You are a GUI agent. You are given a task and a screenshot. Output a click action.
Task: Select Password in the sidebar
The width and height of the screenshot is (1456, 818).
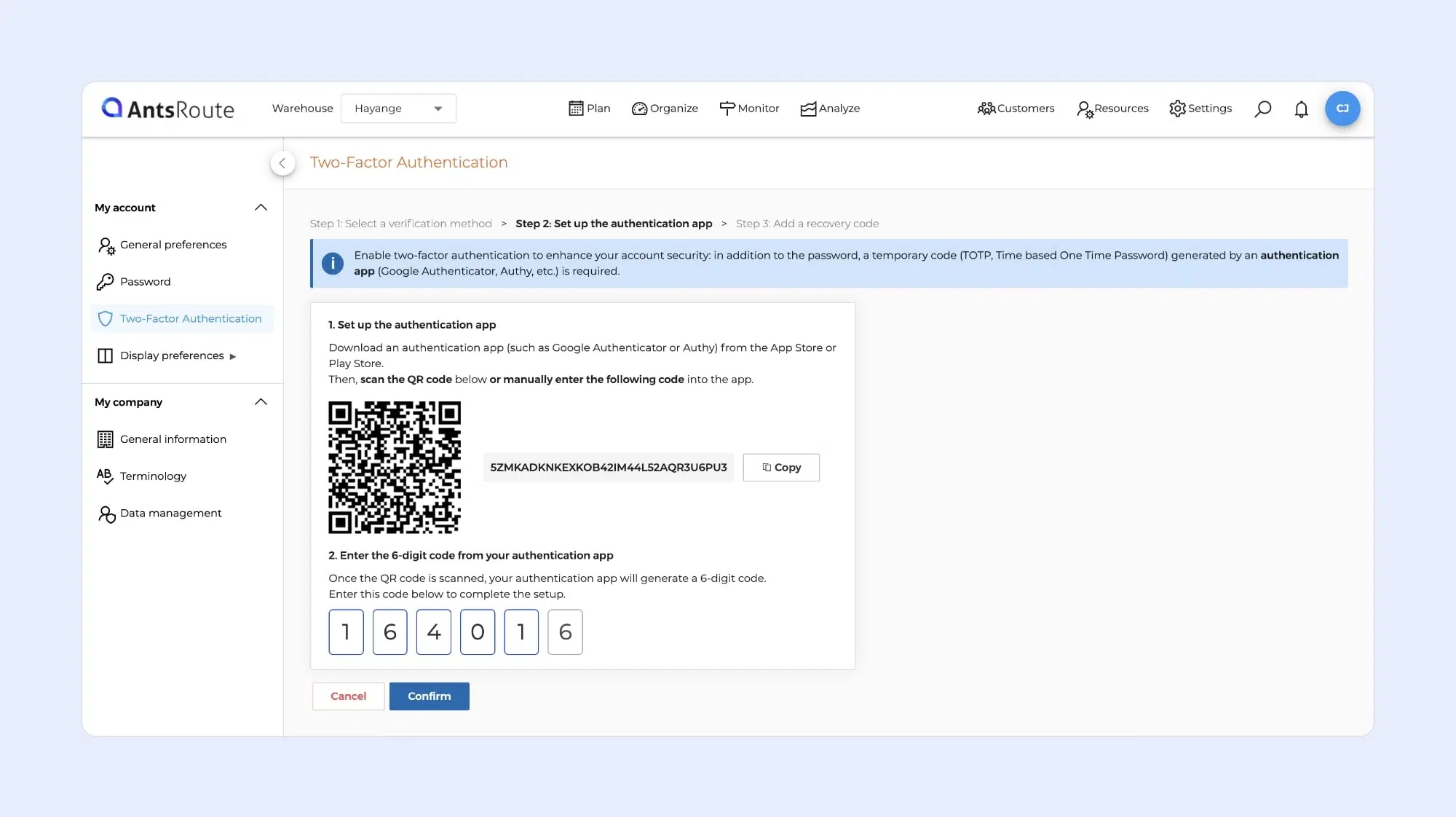pos(145,282)
